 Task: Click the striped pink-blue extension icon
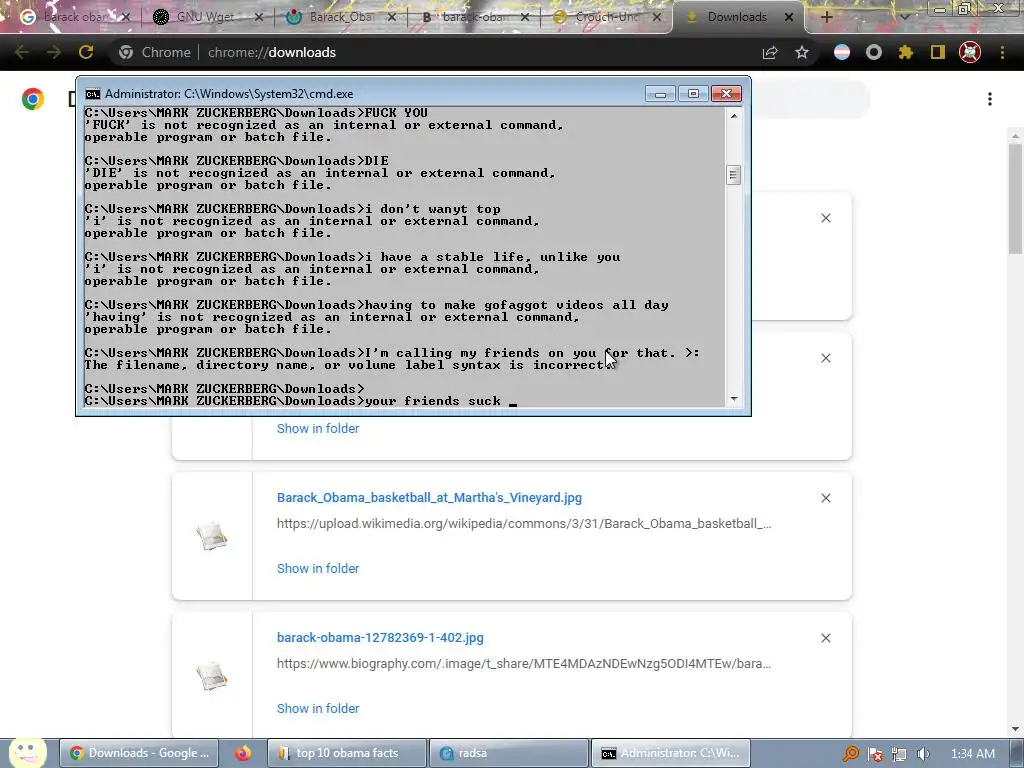(842, 52)
